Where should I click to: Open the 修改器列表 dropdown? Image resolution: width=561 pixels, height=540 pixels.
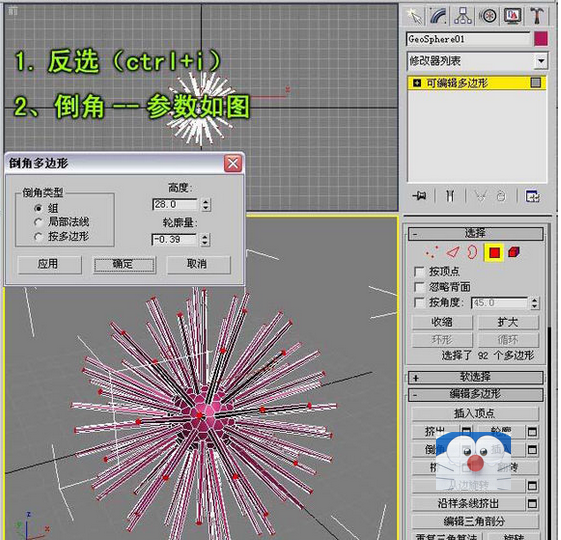click(541, 61)
